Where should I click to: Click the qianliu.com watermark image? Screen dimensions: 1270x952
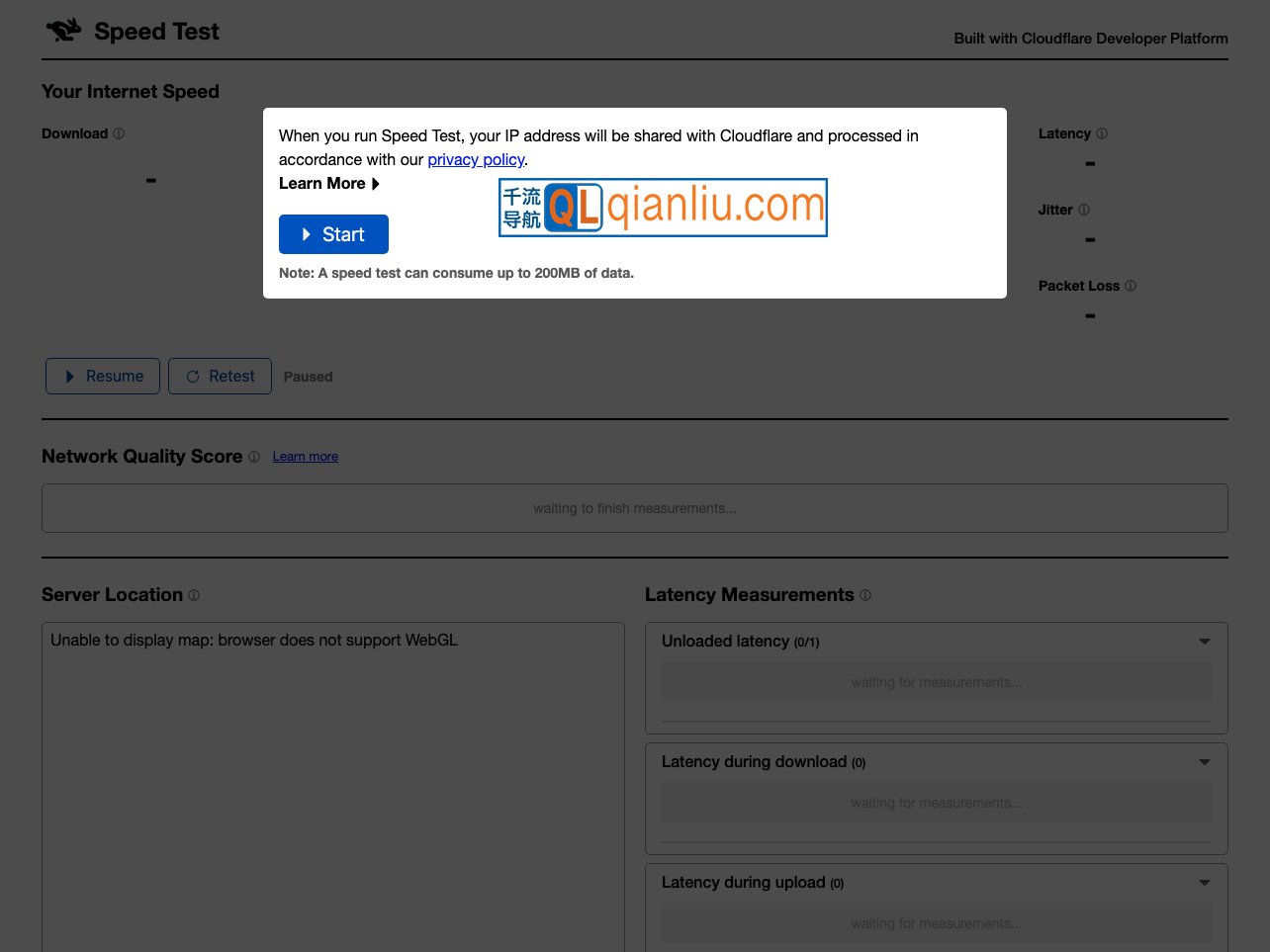663,207
